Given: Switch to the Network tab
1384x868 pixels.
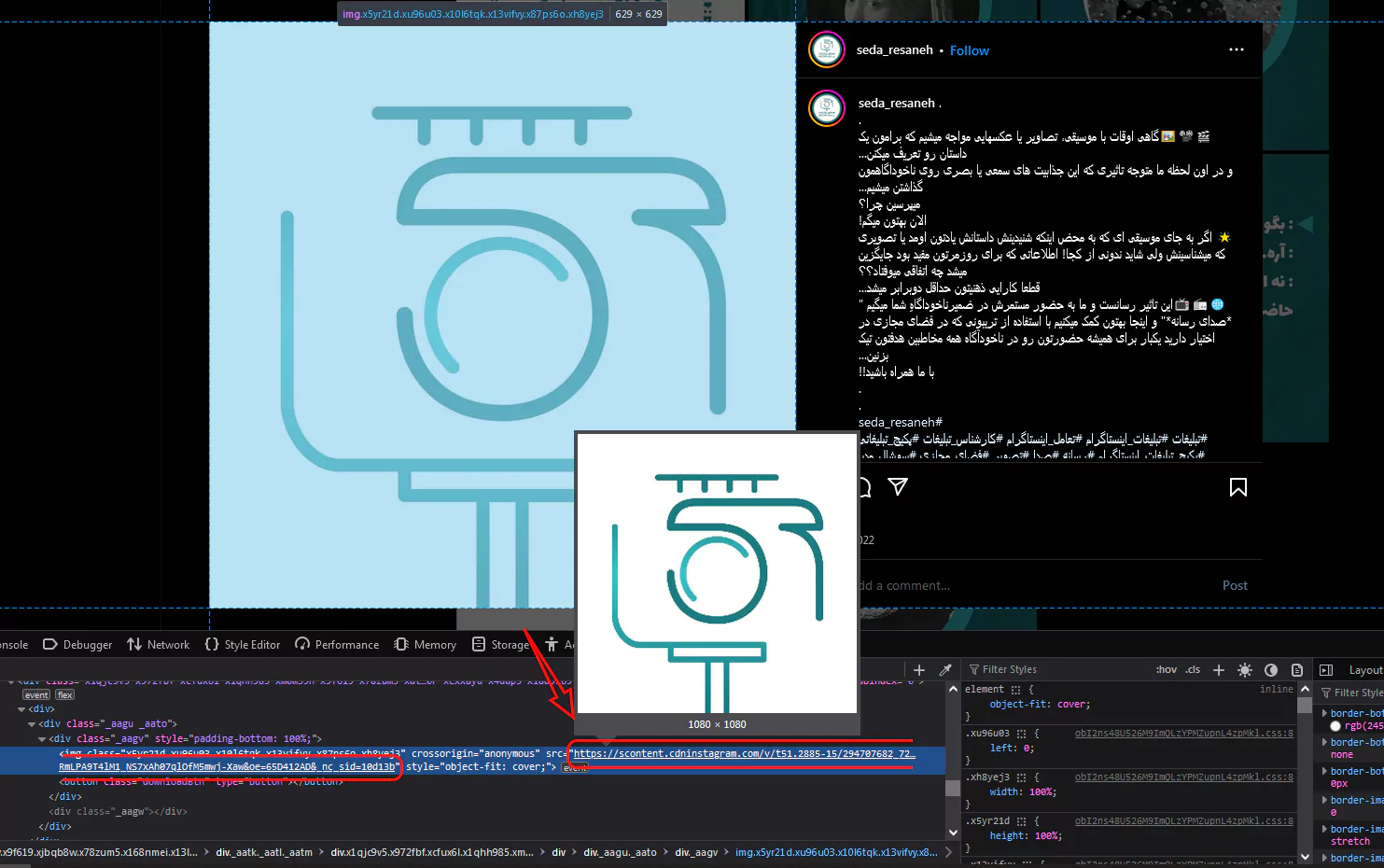Looking at the screenshot, I should pyautogui.click(x=159, y=644).
